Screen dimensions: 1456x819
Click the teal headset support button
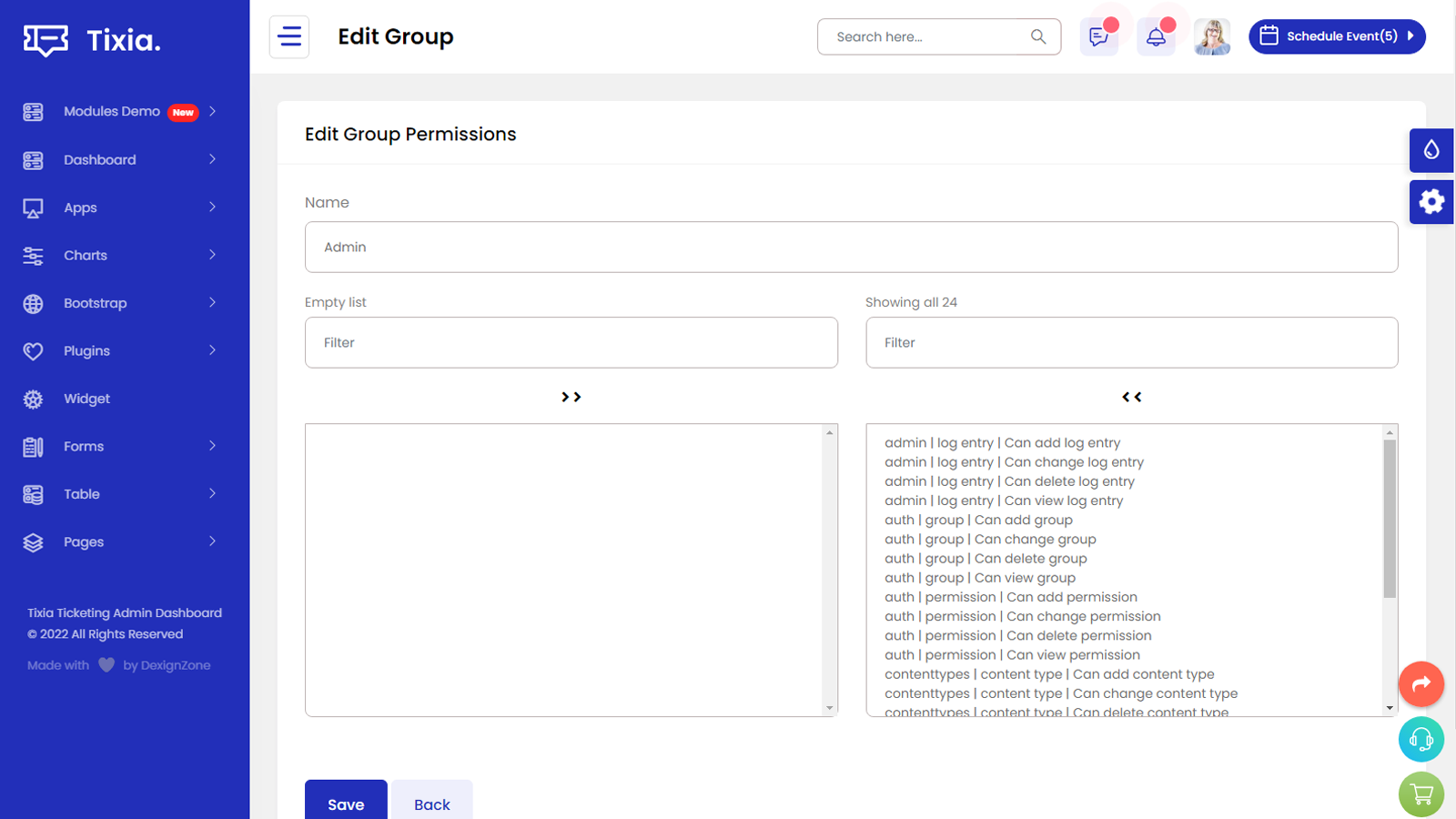(x=1421, y=740)
